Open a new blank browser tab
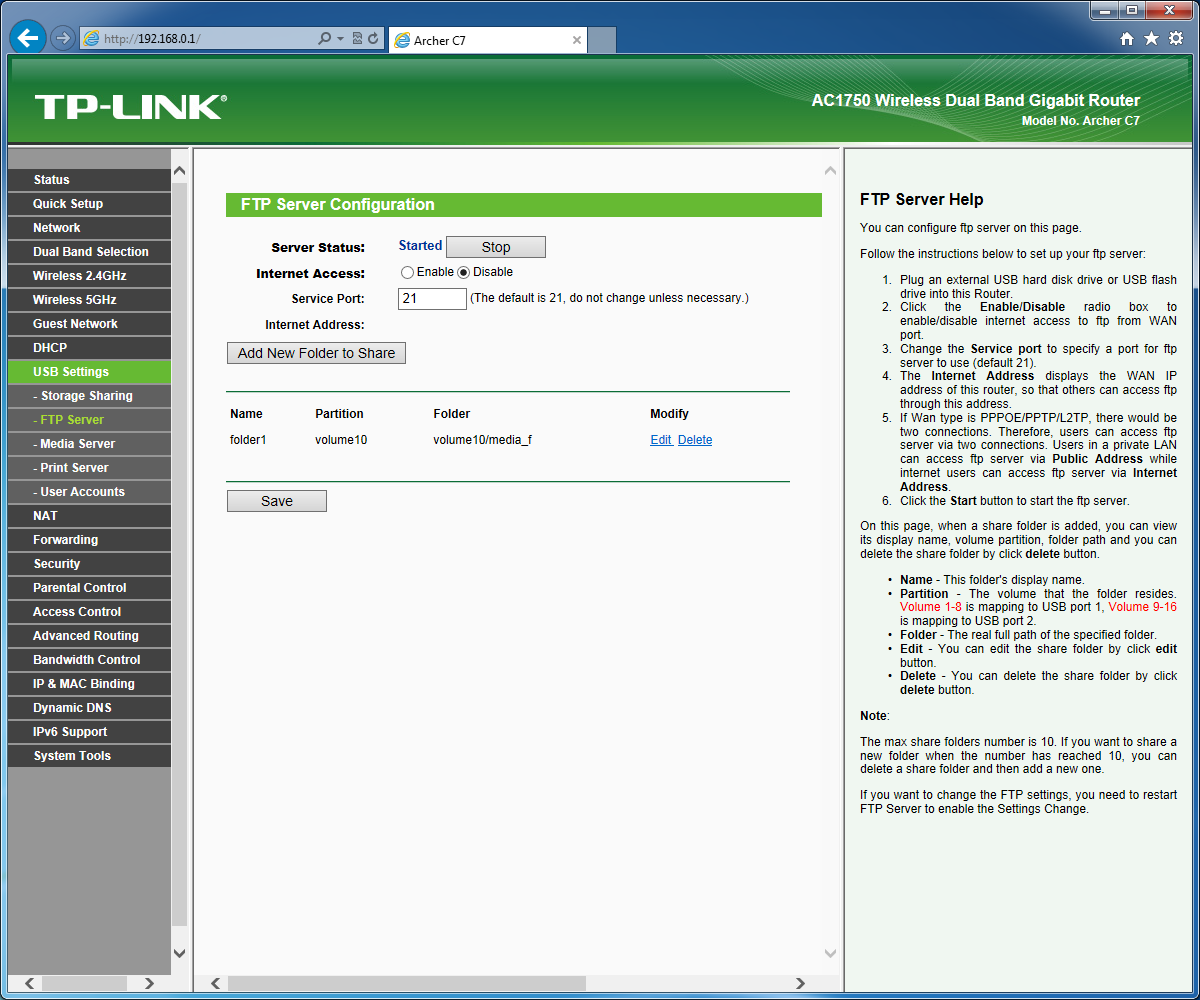The width and height of the screenshot is (1200, 1000). pos(602,40)
